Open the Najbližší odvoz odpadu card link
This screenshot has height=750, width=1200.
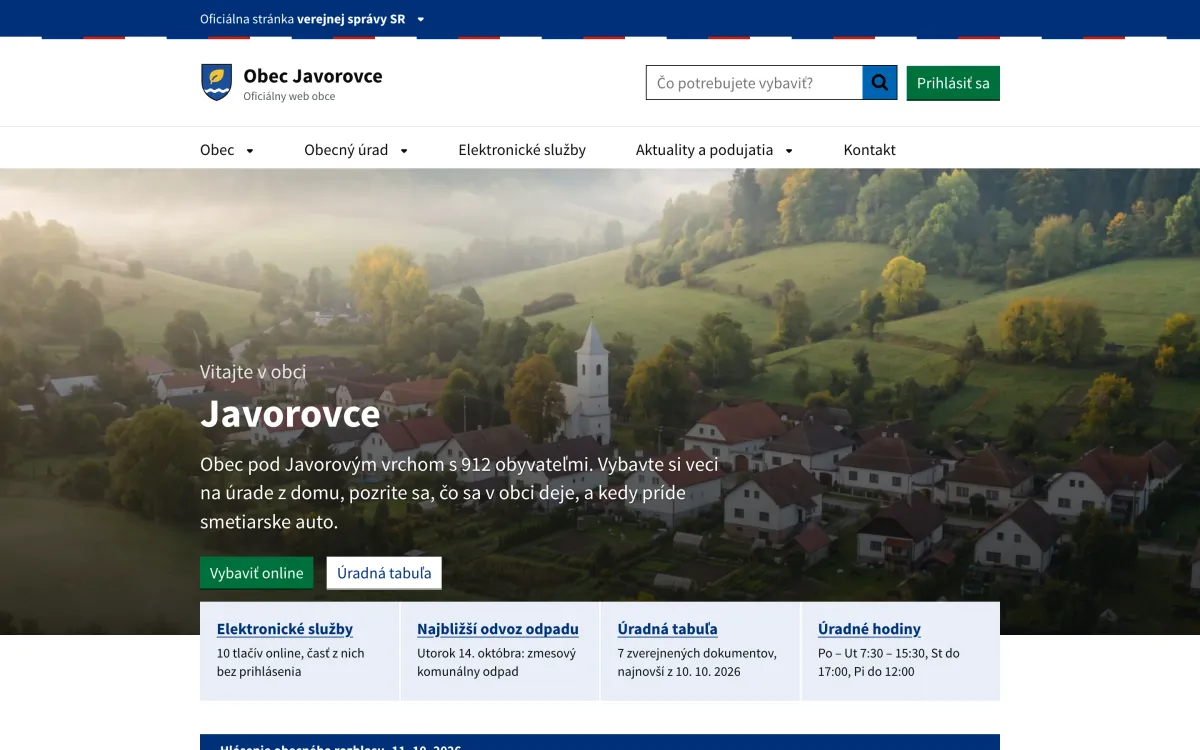498,629
